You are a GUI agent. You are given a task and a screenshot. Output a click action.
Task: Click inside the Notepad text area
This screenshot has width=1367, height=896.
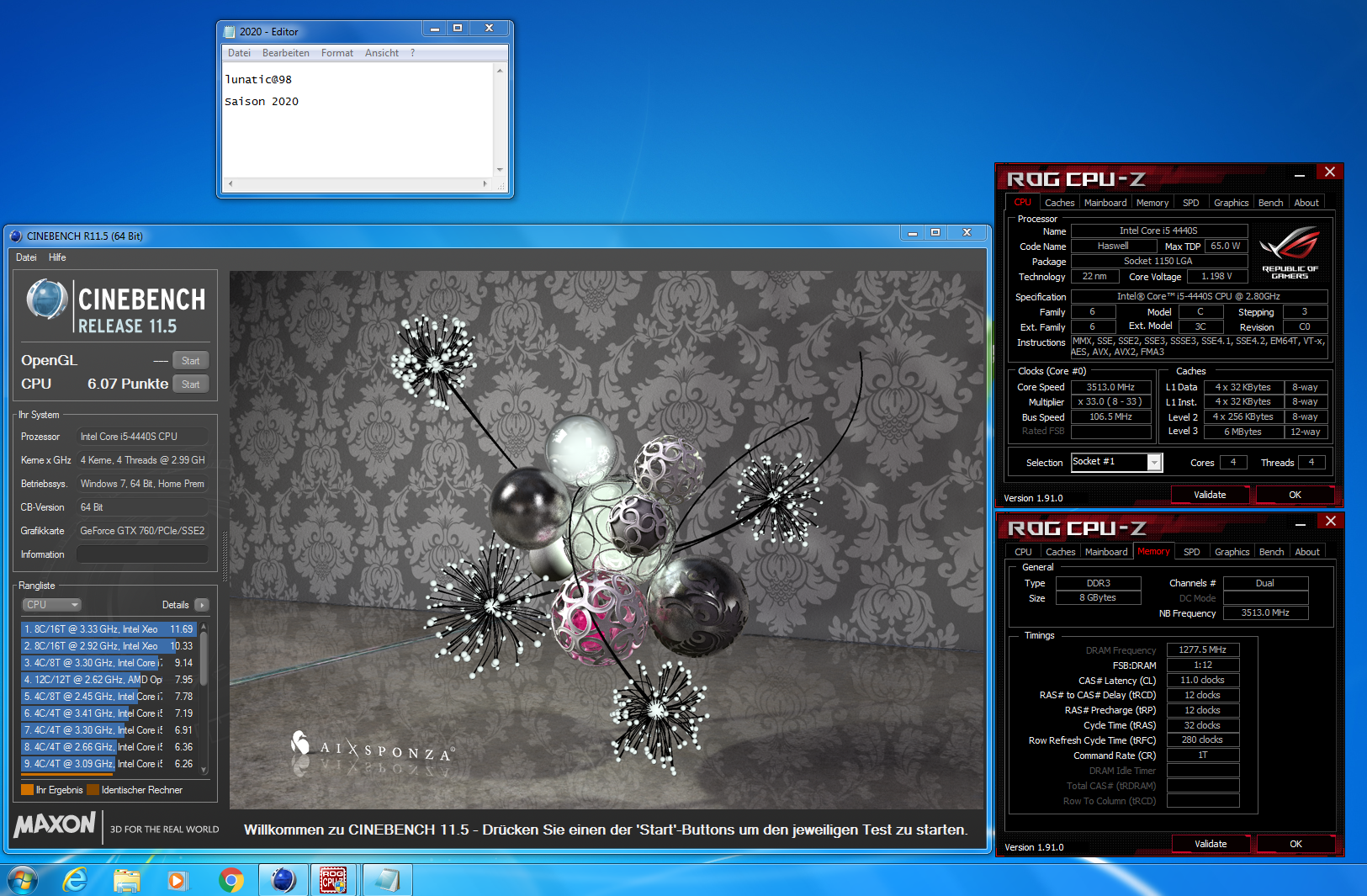click(358, 119)
